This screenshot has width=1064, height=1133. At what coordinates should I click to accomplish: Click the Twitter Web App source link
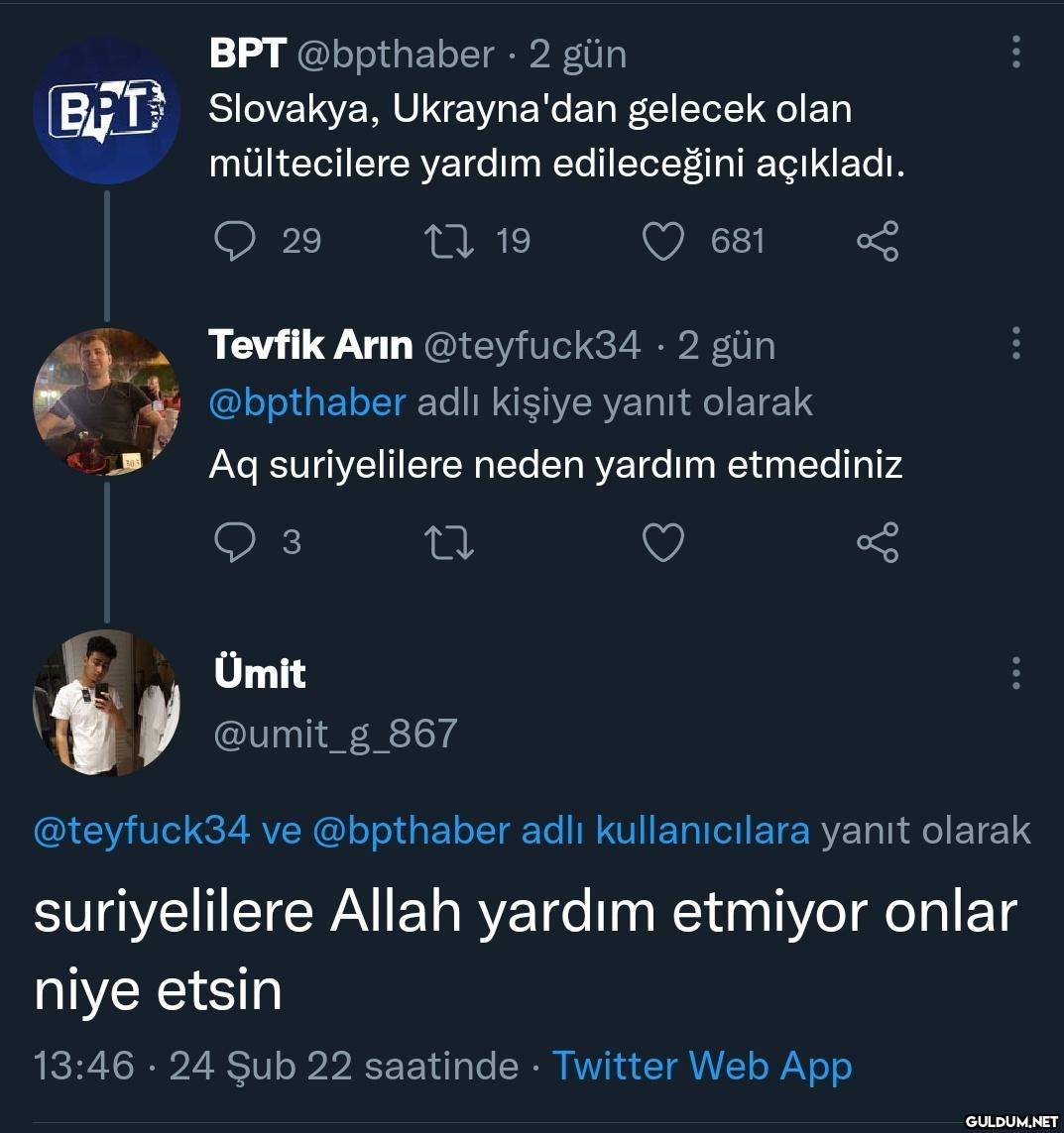point(702,1066)
